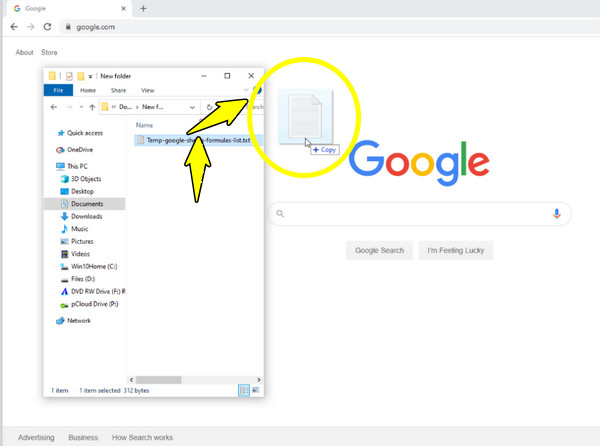The image size is (600, 446).
Task: Click the quick access toolbar properties icon
Action: point(69,76)
